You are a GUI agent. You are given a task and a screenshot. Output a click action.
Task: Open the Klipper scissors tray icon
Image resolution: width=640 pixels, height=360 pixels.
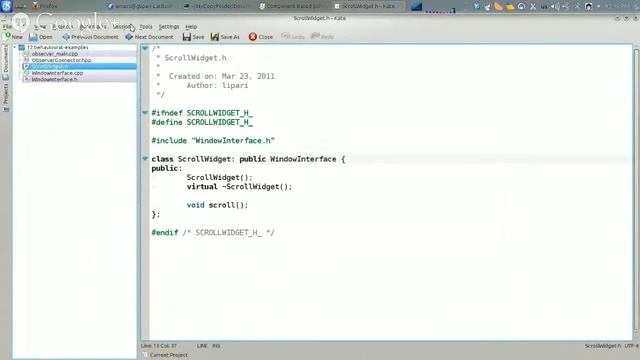click(533, 7)
